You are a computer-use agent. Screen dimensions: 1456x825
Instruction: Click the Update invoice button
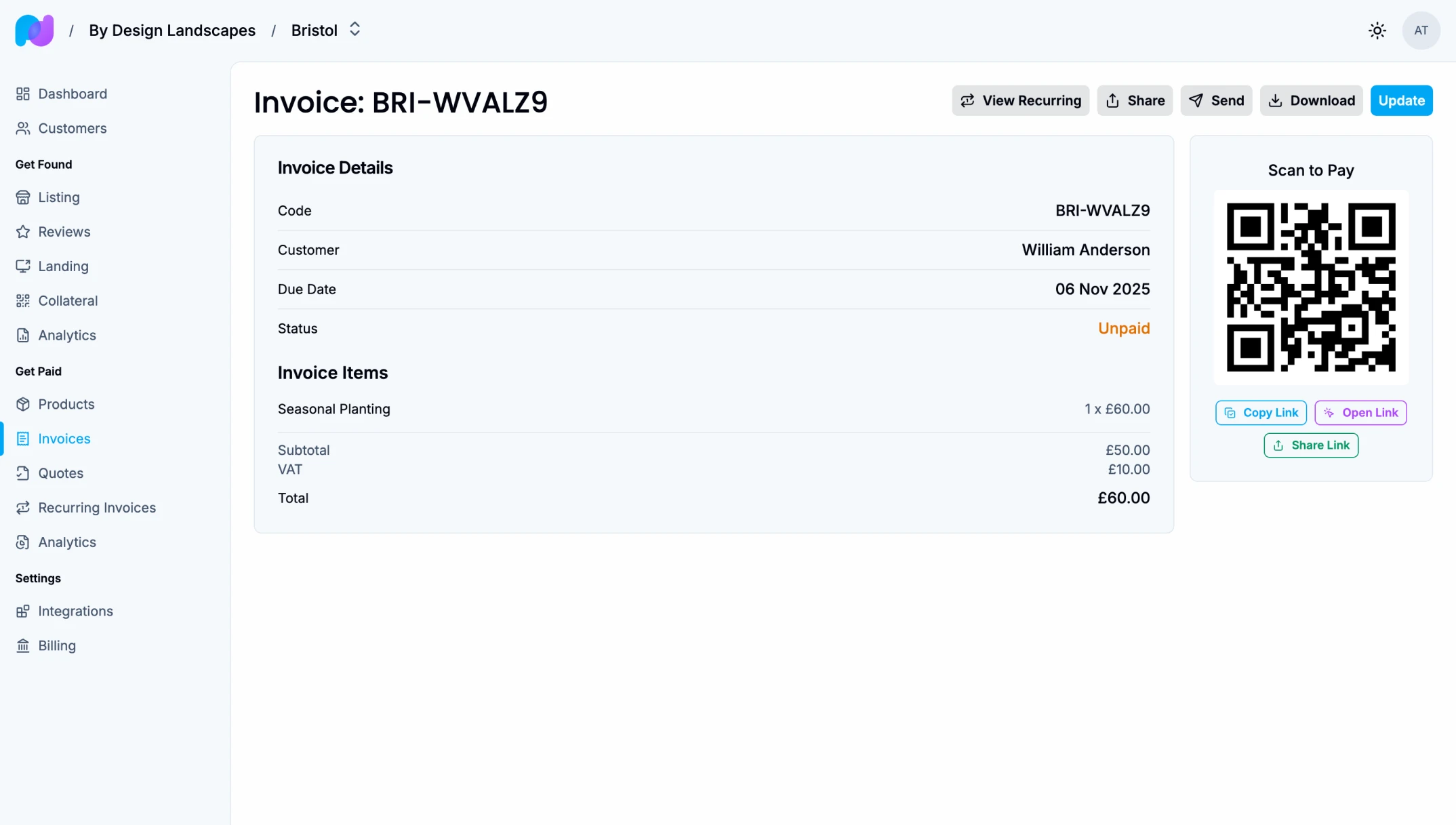tap(1401, 100)
